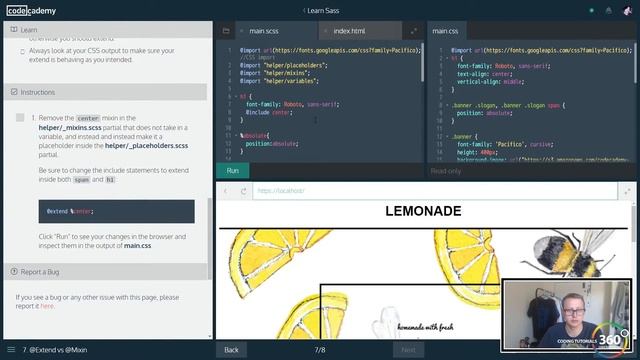Tick the 'Always look at your CSS' checkbox
The width and height of the screenshot is (640, 360).
(22, 51)
